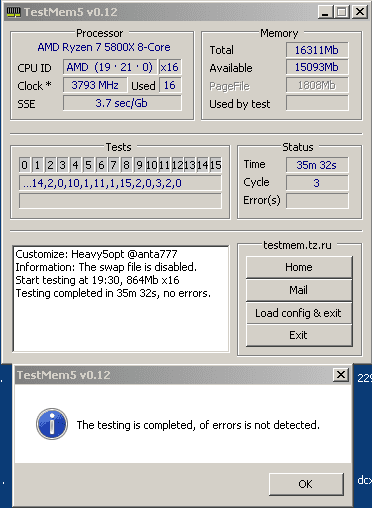The width and height of the screenshot is (372, 508).
Task: Select test number 13 box
Action: 190,165
